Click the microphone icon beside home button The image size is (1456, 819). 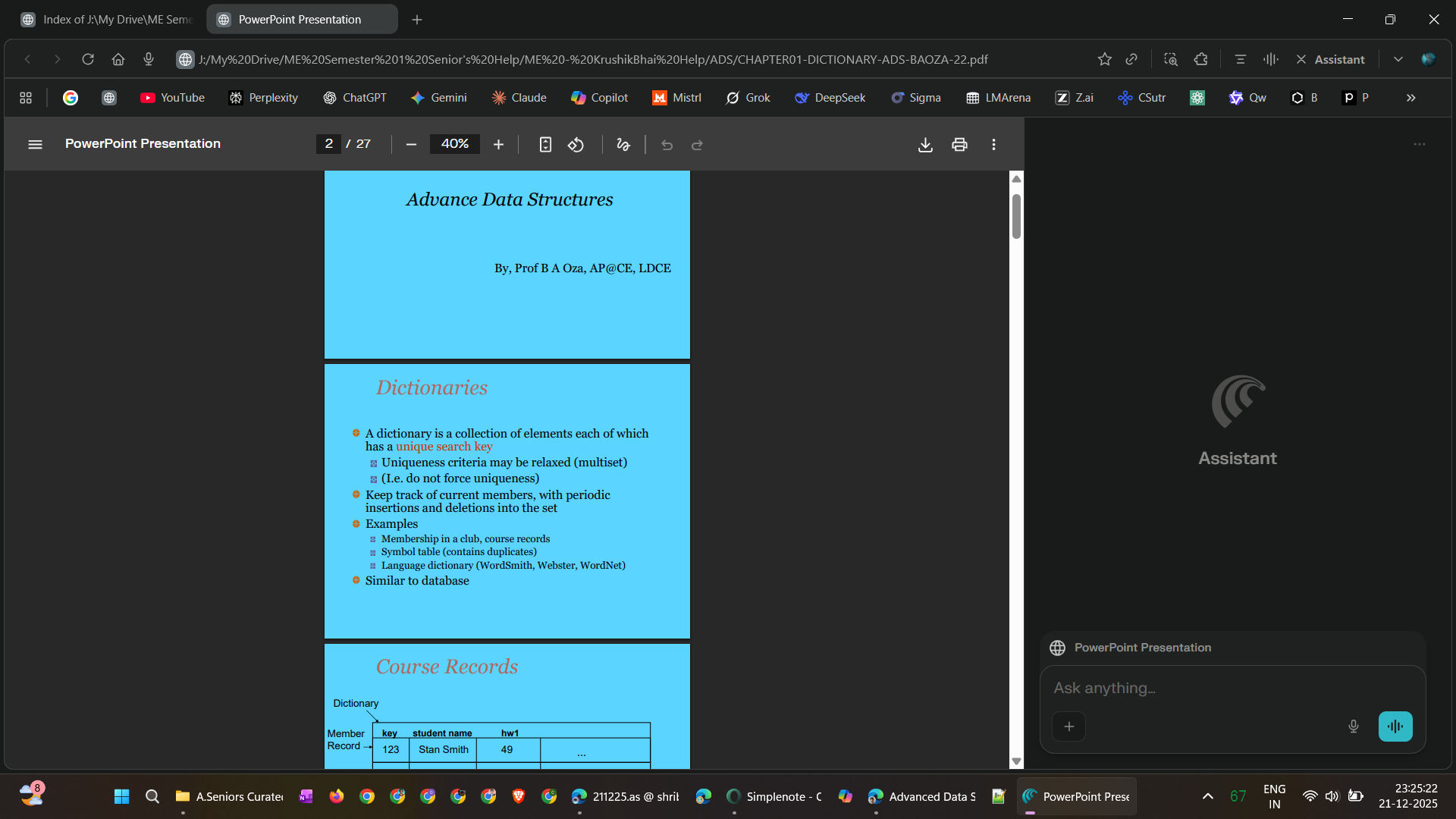pos(149,59)
